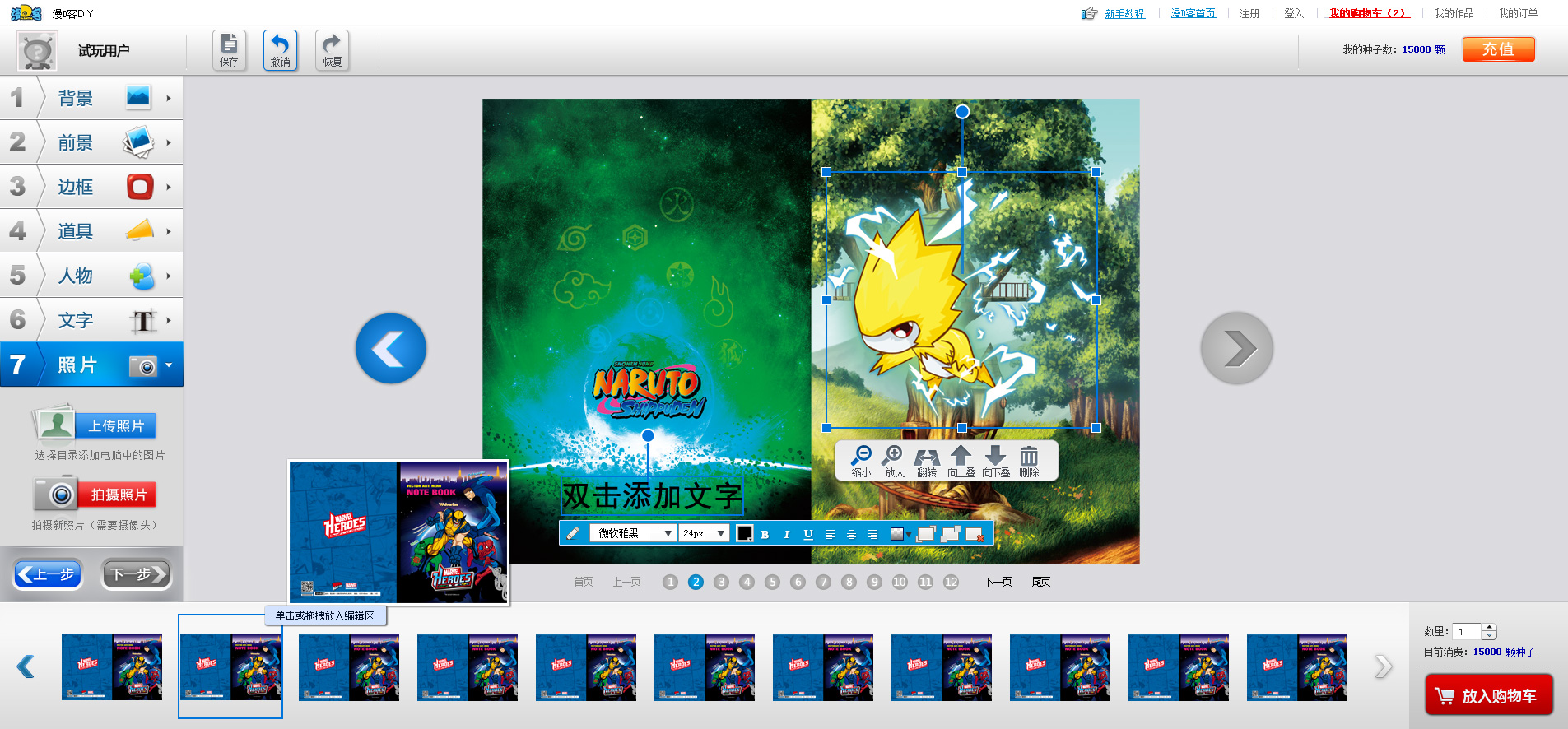Remove the text box with the red X icon
Image resolution: width=1568 pixels, height=729 pixels.
pyautogui.click(x=975, y=534)
